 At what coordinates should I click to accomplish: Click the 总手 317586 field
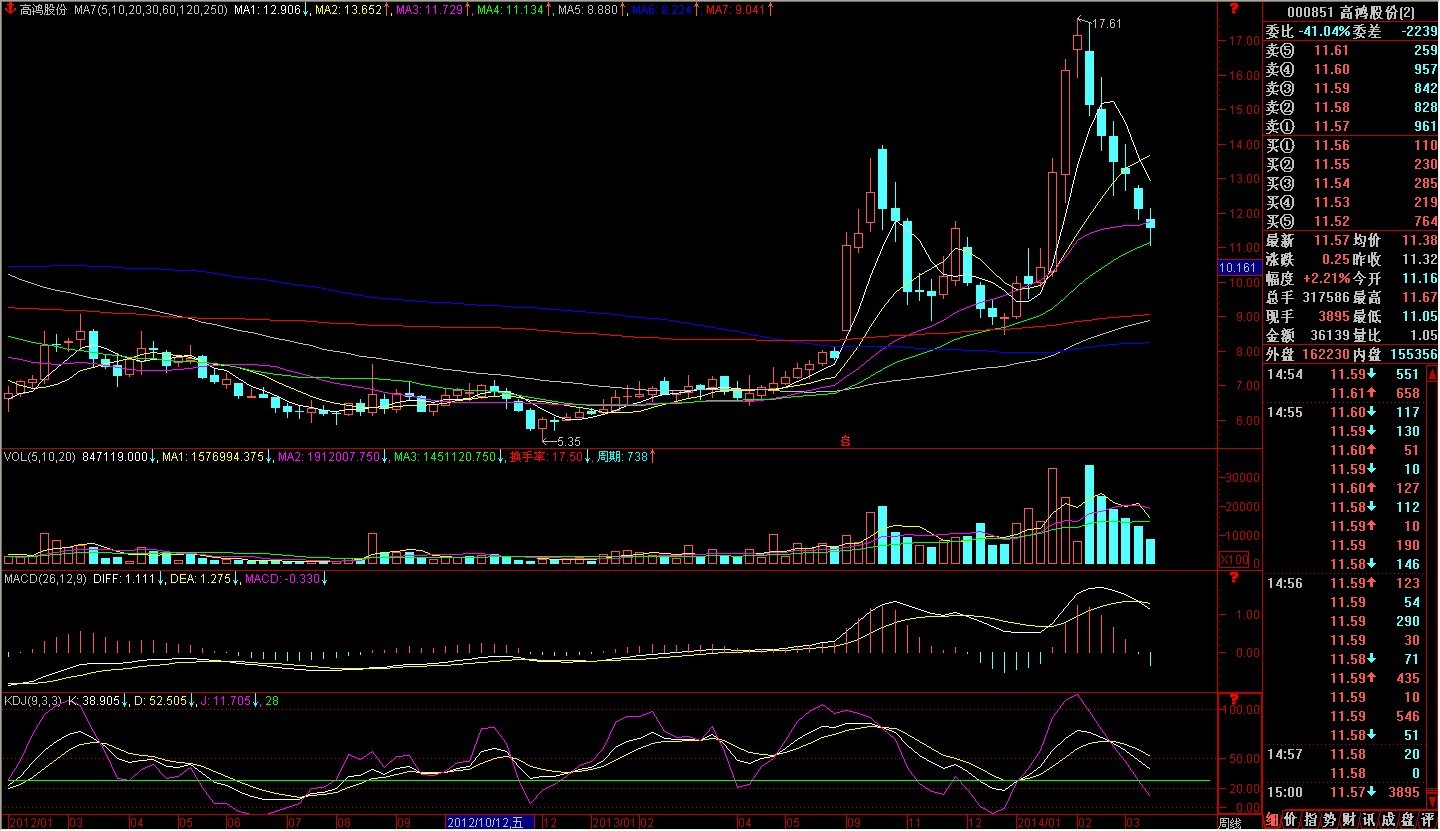pos(1308,298)
